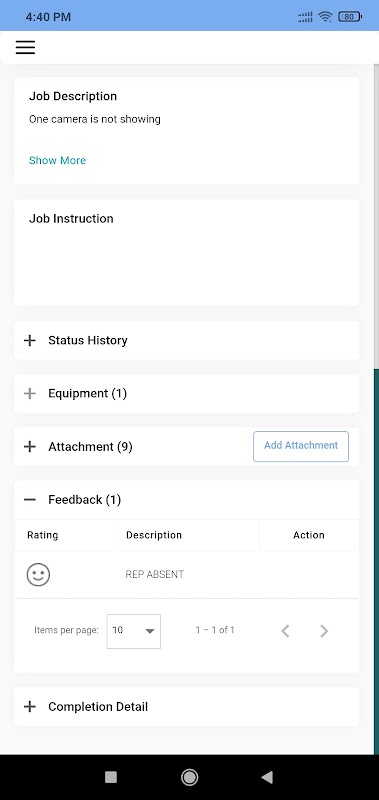
Task: Click the Description column header
Action: coord(154,535)
